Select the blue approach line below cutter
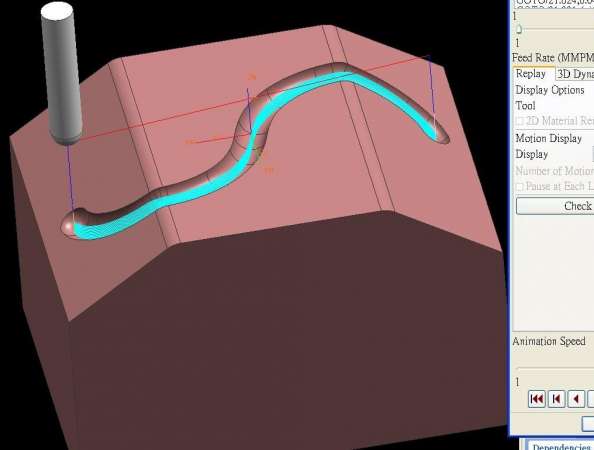The image size is (594, 450). [70, 178]
